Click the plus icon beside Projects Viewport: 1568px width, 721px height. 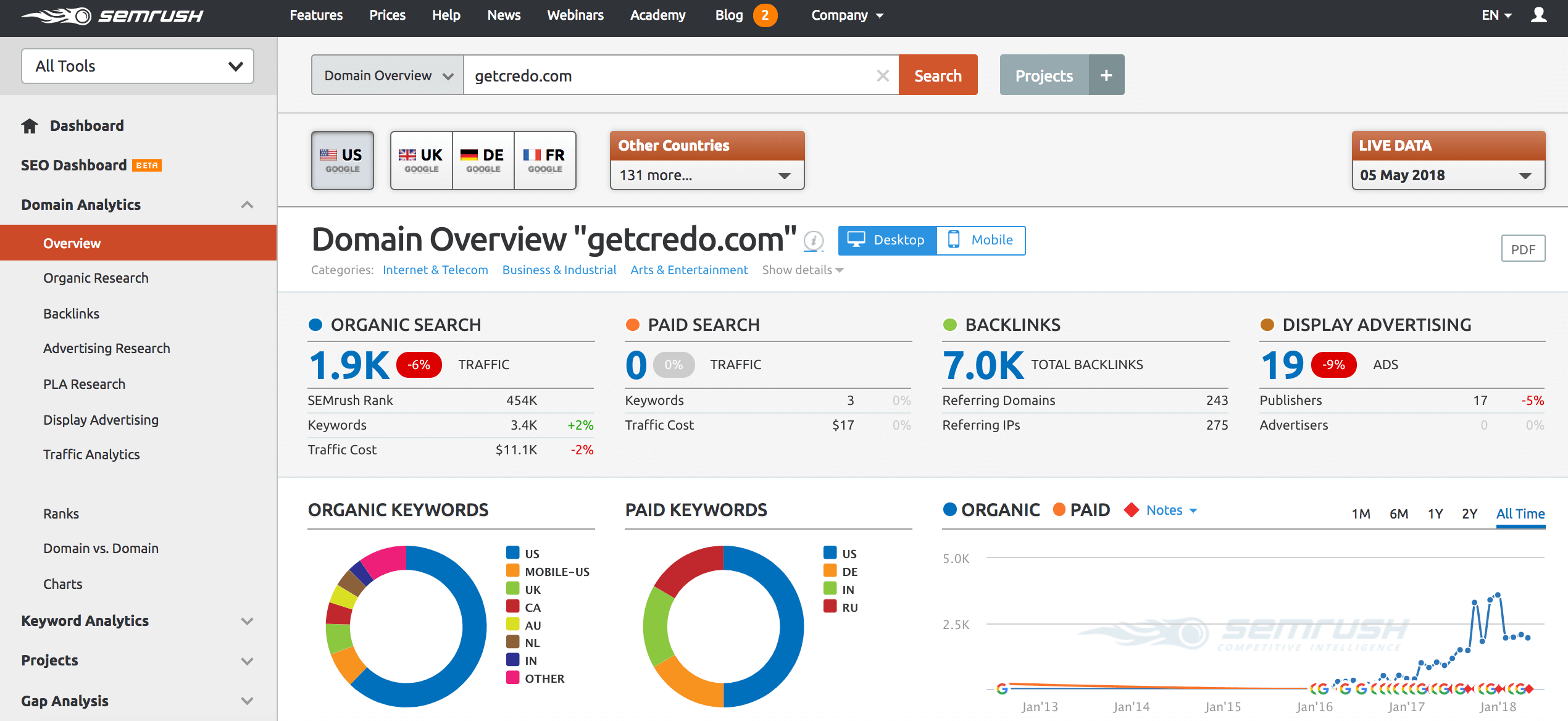pos(1106,75)
